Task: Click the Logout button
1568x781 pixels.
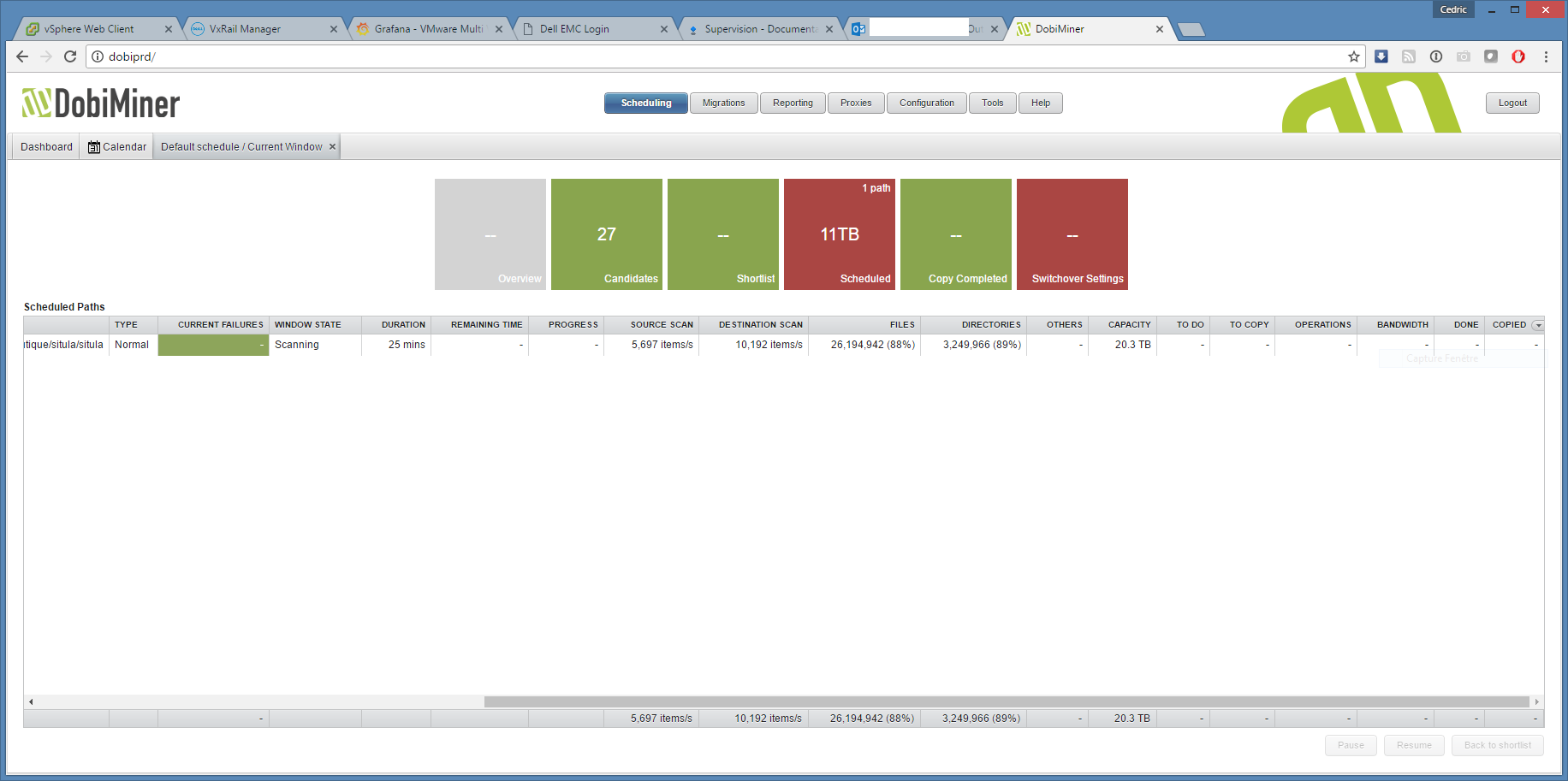Action: point(1512,103)
